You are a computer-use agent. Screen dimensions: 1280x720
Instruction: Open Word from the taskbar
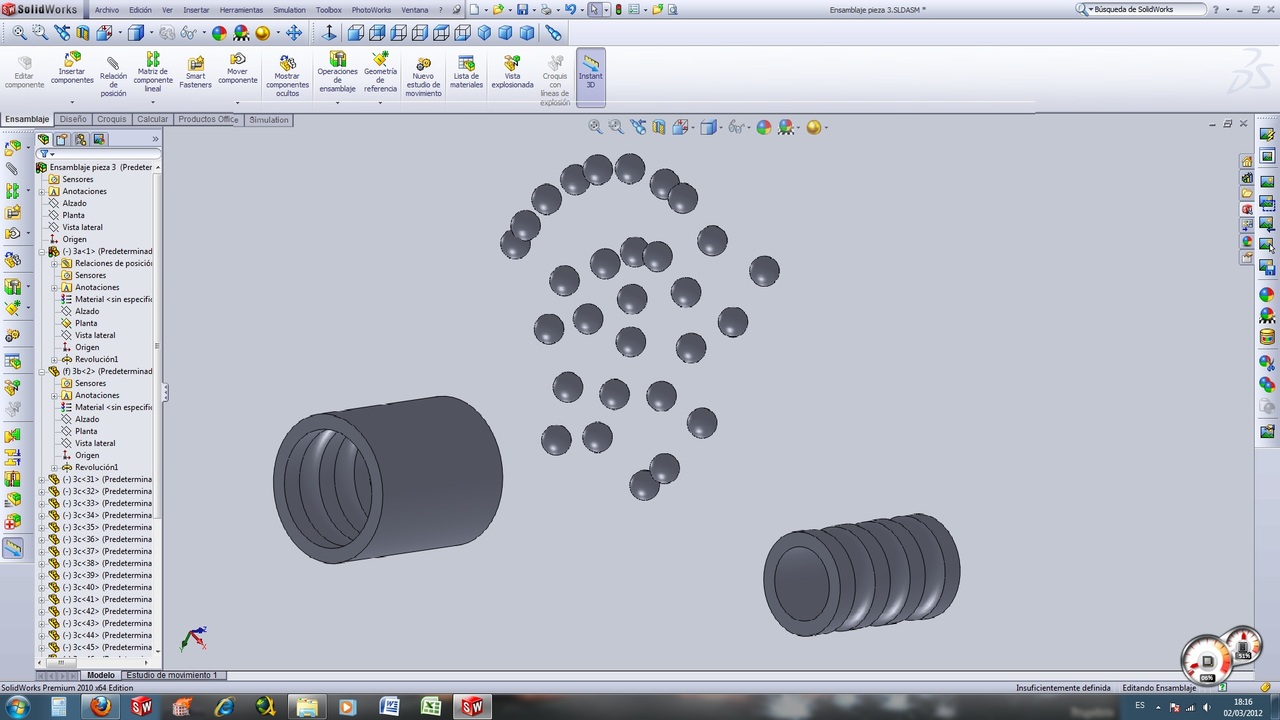tap(389, 707)
